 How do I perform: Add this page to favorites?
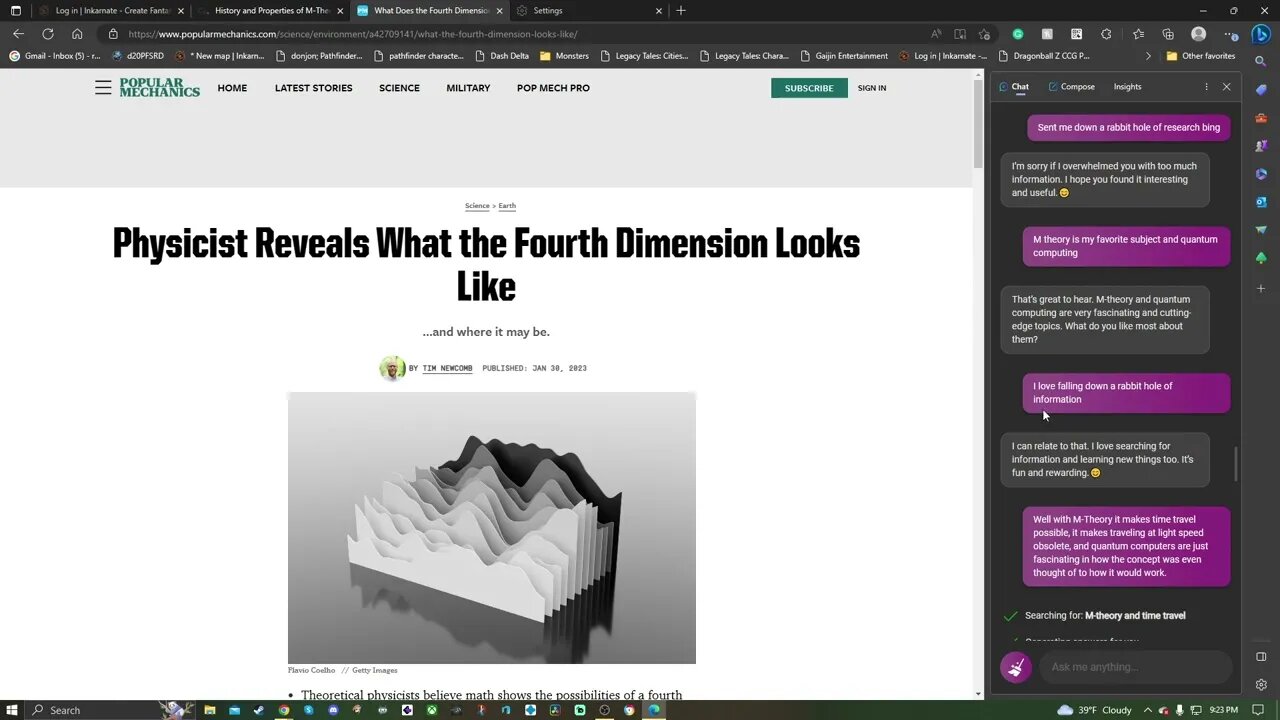985,34
